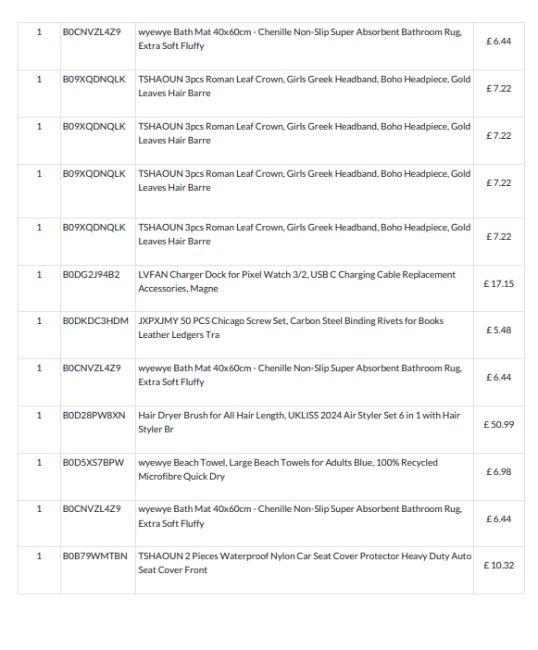
Task: Click the JXPXJMY Chicago Screw Set description
Action: (x=291, y=327)
